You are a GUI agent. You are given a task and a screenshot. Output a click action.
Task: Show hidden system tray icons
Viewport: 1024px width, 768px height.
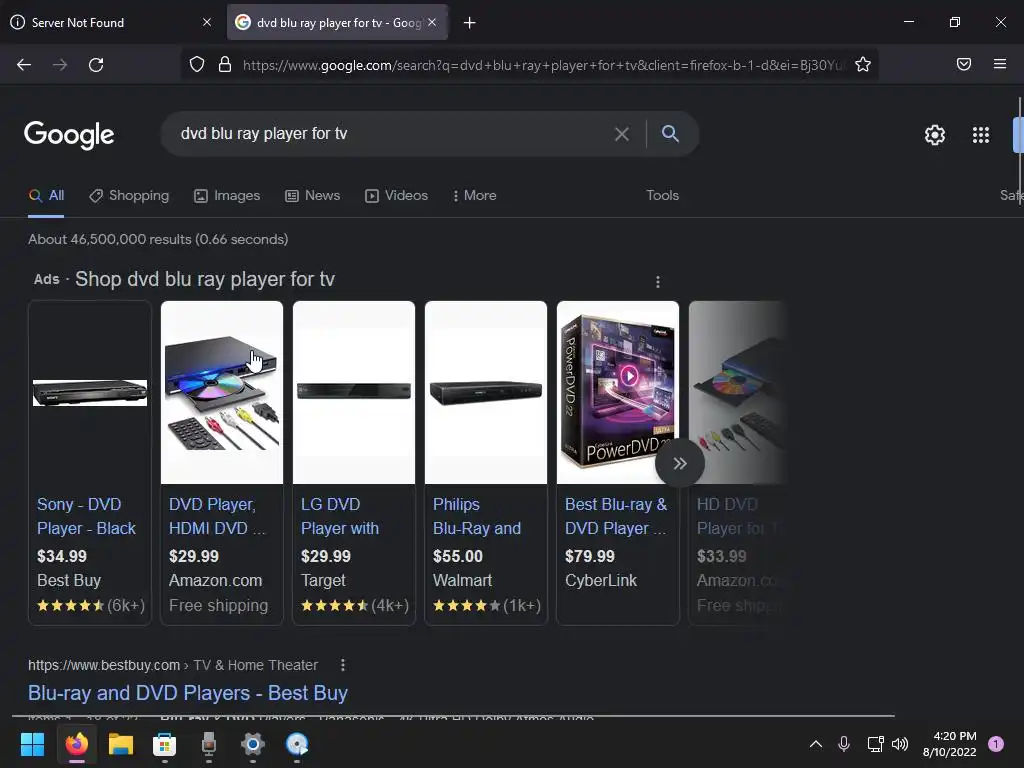[816, 744]
